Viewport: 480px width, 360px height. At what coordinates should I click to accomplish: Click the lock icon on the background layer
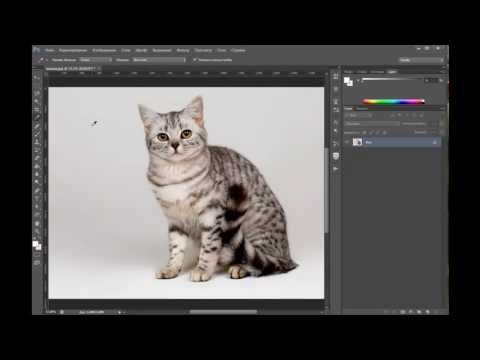[x=435, y=142]
